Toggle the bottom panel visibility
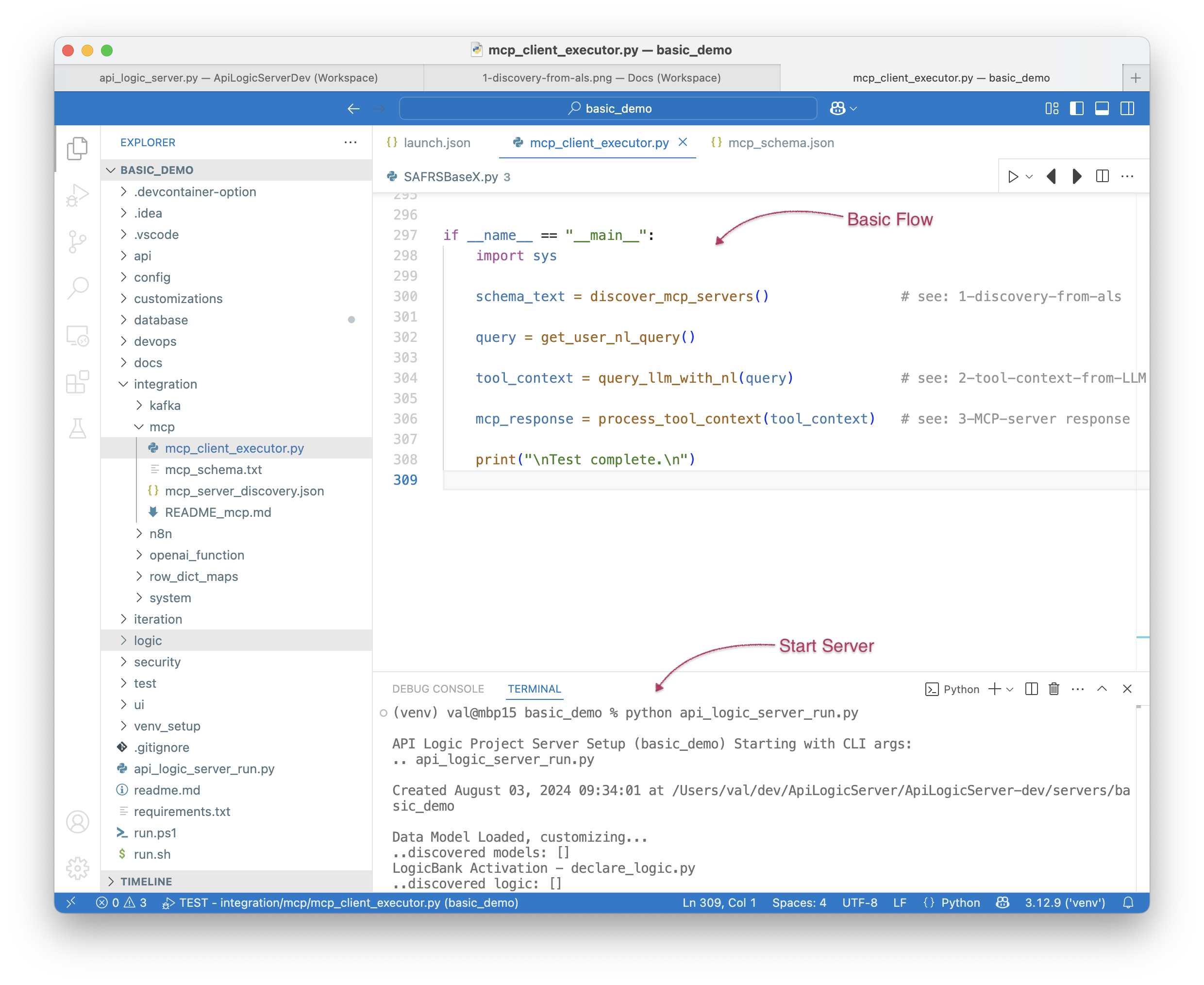The width and height of the screenshot is (1204, 985). coord(1102,108)
